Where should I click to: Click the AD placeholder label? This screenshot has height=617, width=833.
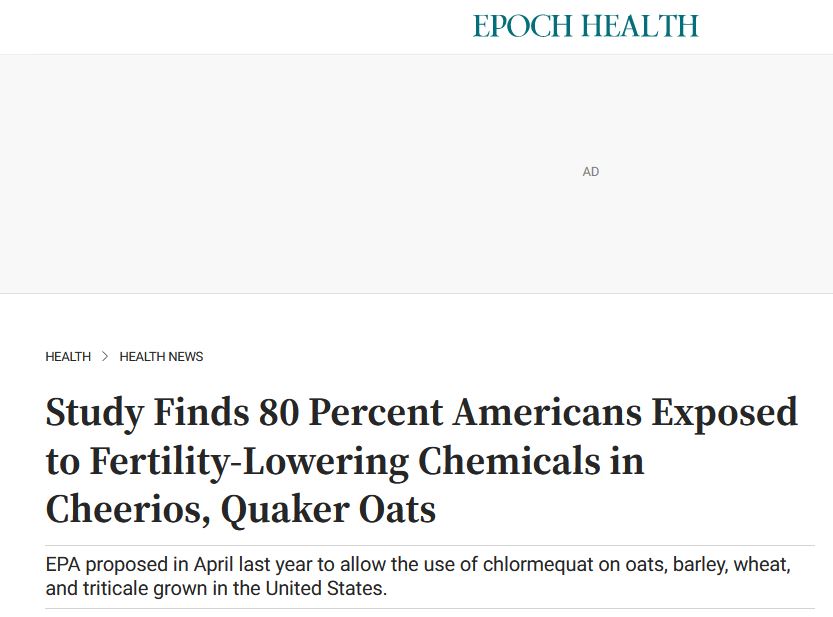click(591, 172)
